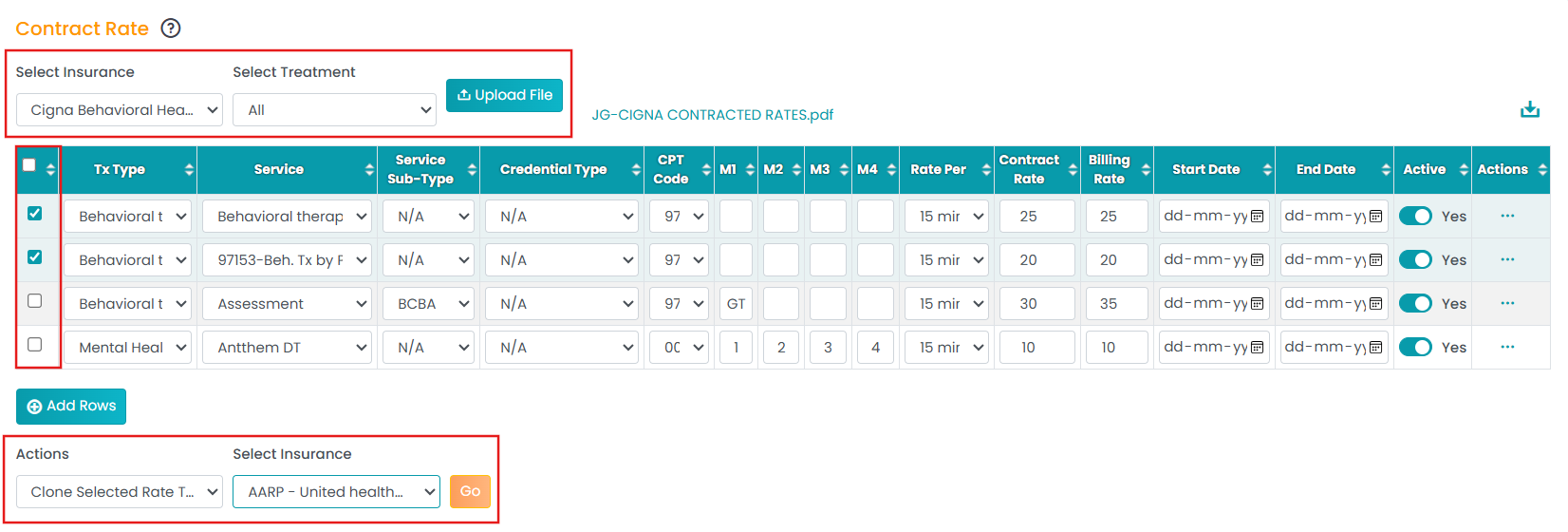Click the Add Rows button
1568x532 pixels.
(71, 407)
